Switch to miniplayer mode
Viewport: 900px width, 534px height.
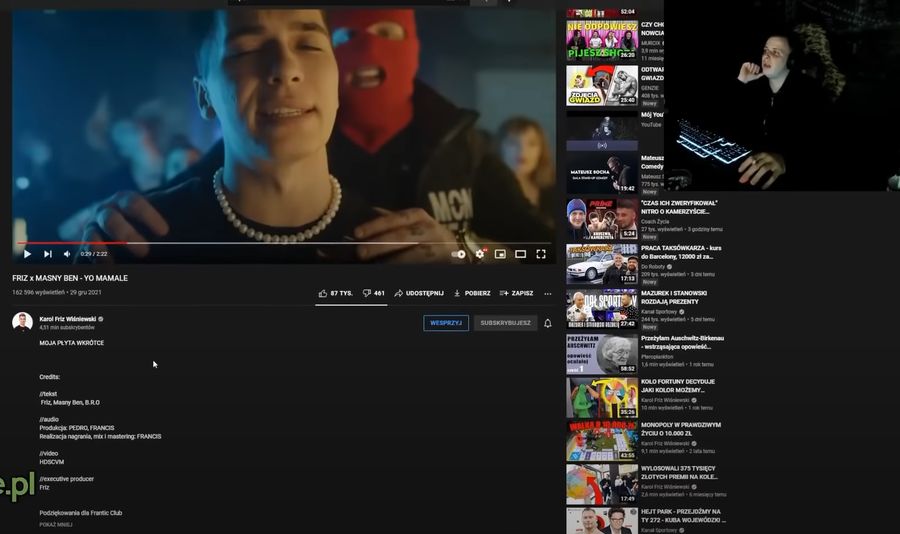pos(501,254)
